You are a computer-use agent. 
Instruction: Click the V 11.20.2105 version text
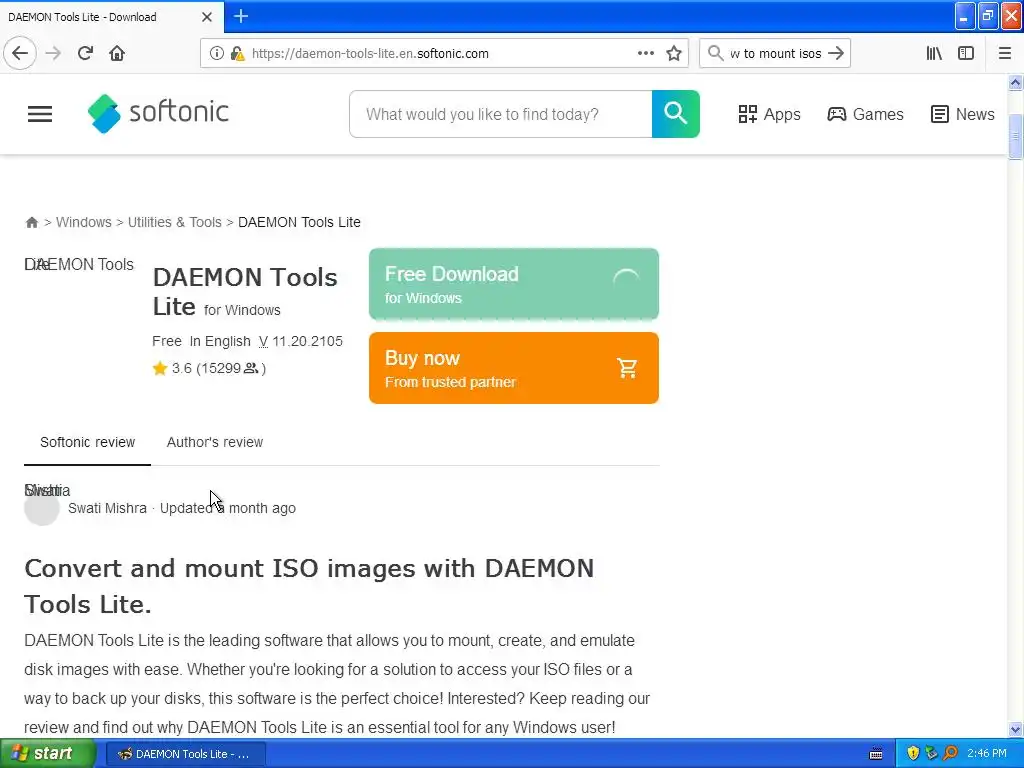pyautogui.click(x=300, y=342)
